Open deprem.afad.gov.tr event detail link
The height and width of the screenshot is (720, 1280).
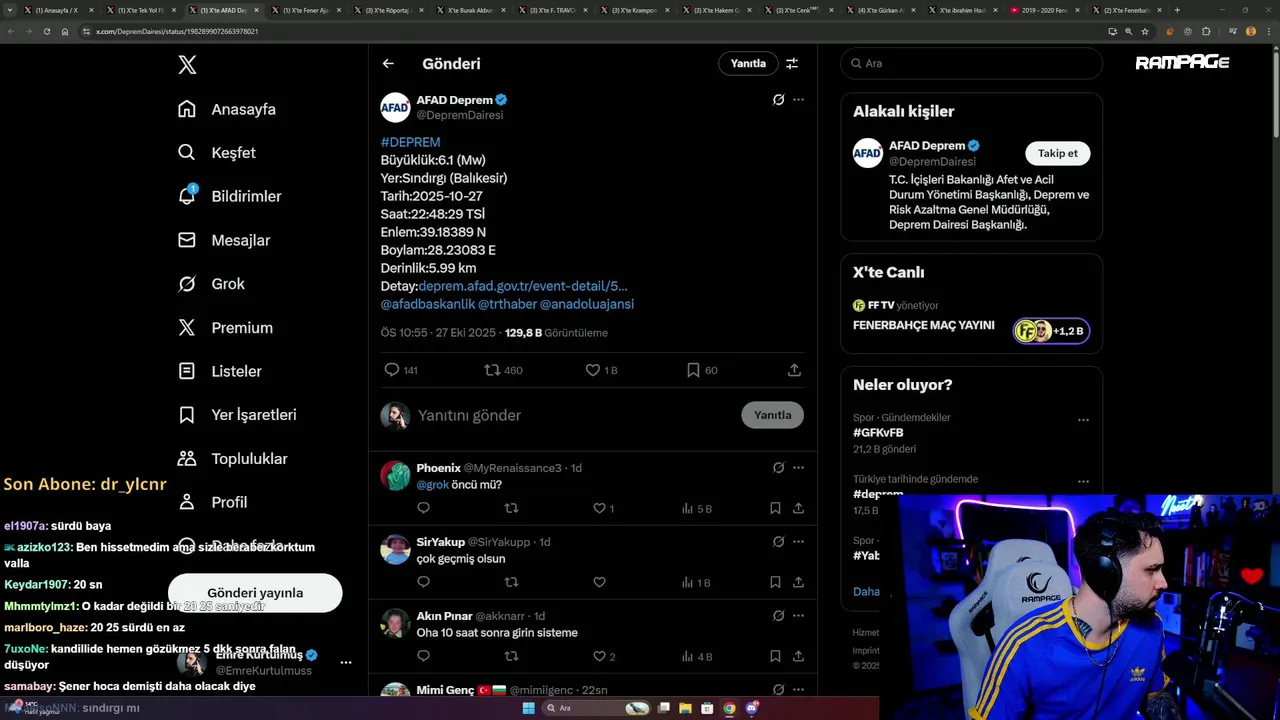coord(523,286)
